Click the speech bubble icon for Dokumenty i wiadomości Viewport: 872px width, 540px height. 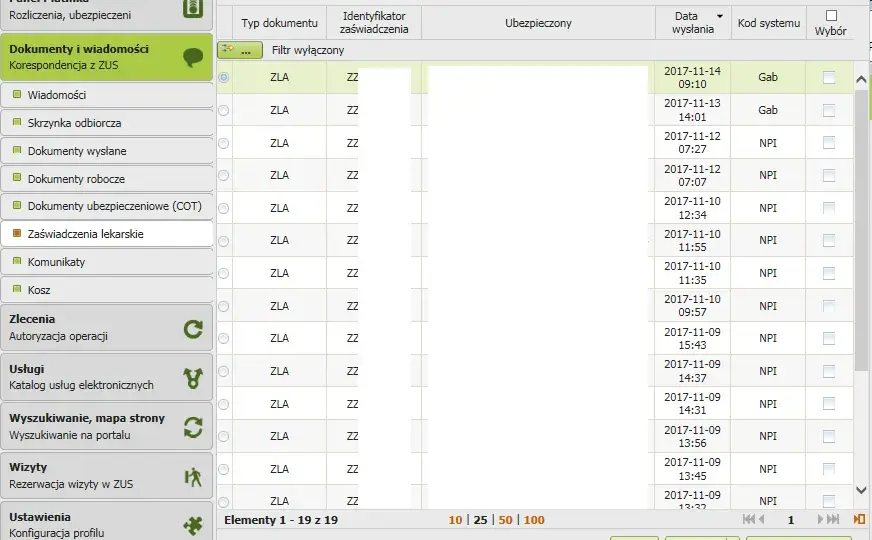tap(193, 57)
